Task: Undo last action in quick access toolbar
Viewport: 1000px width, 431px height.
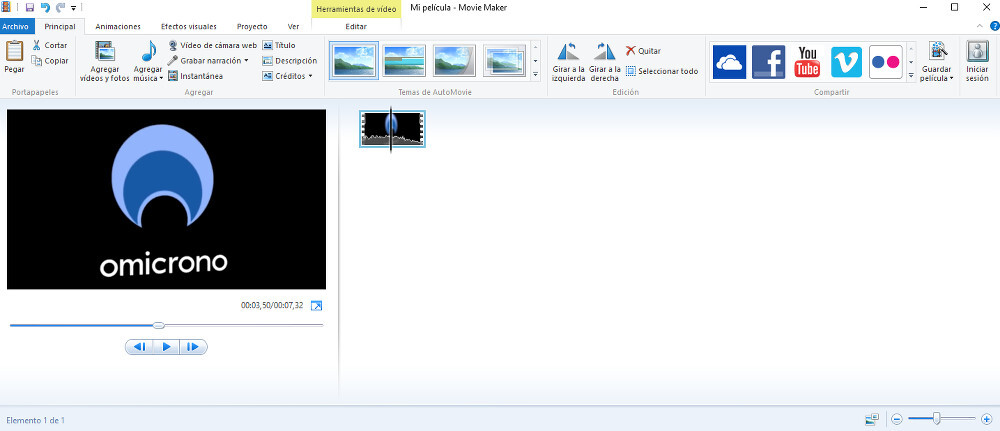Action: click(x=45, y=7)
